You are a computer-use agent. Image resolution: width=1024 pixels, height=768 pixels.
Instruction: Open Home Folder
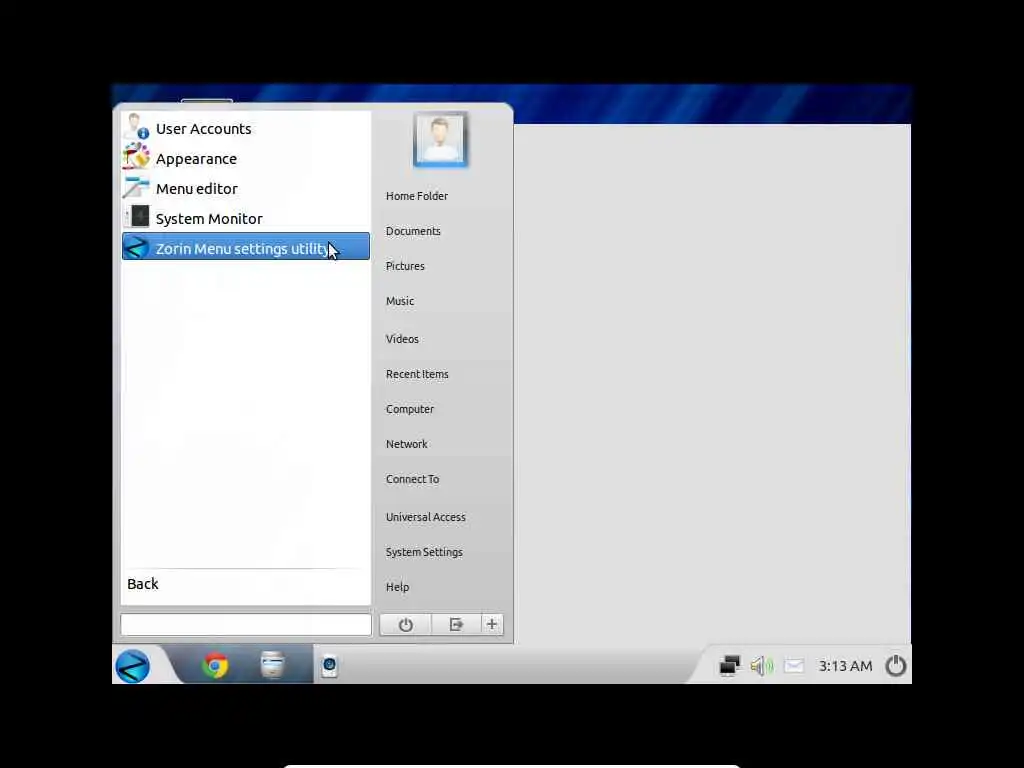(x=417, y=196)
